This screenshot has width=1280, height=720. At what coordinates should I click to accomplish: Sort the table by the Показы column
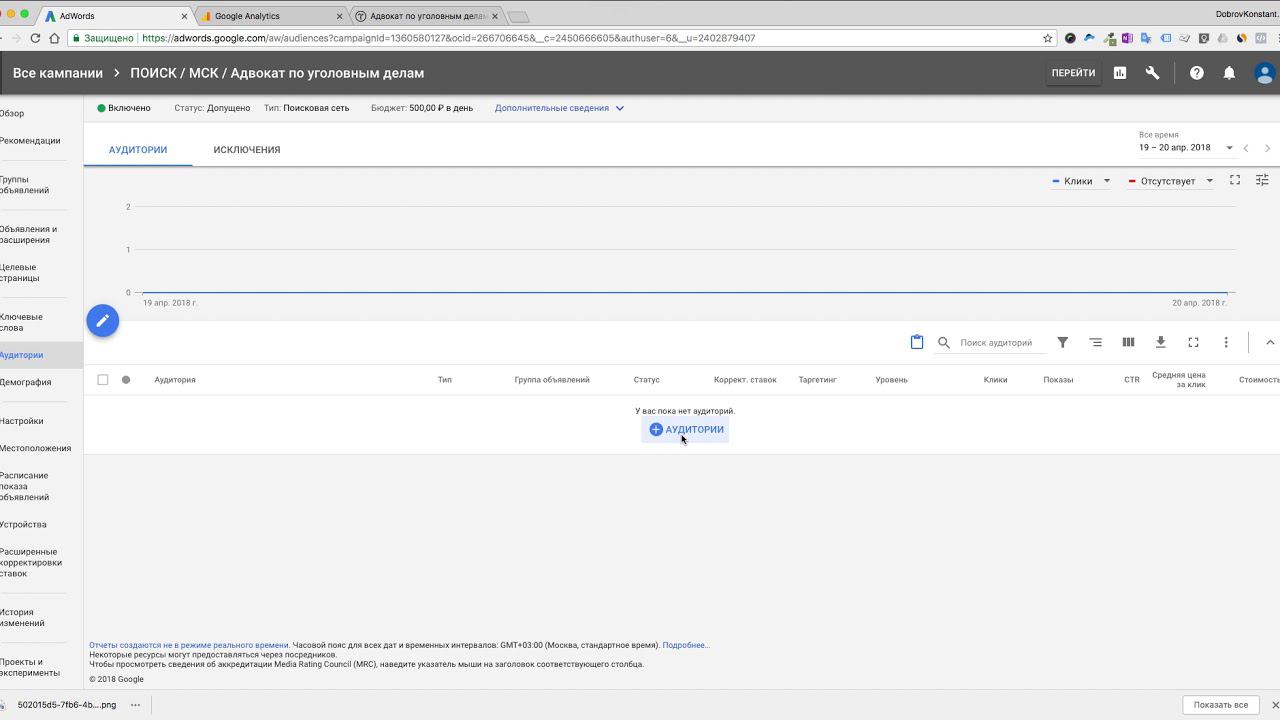pos(1058,380)
